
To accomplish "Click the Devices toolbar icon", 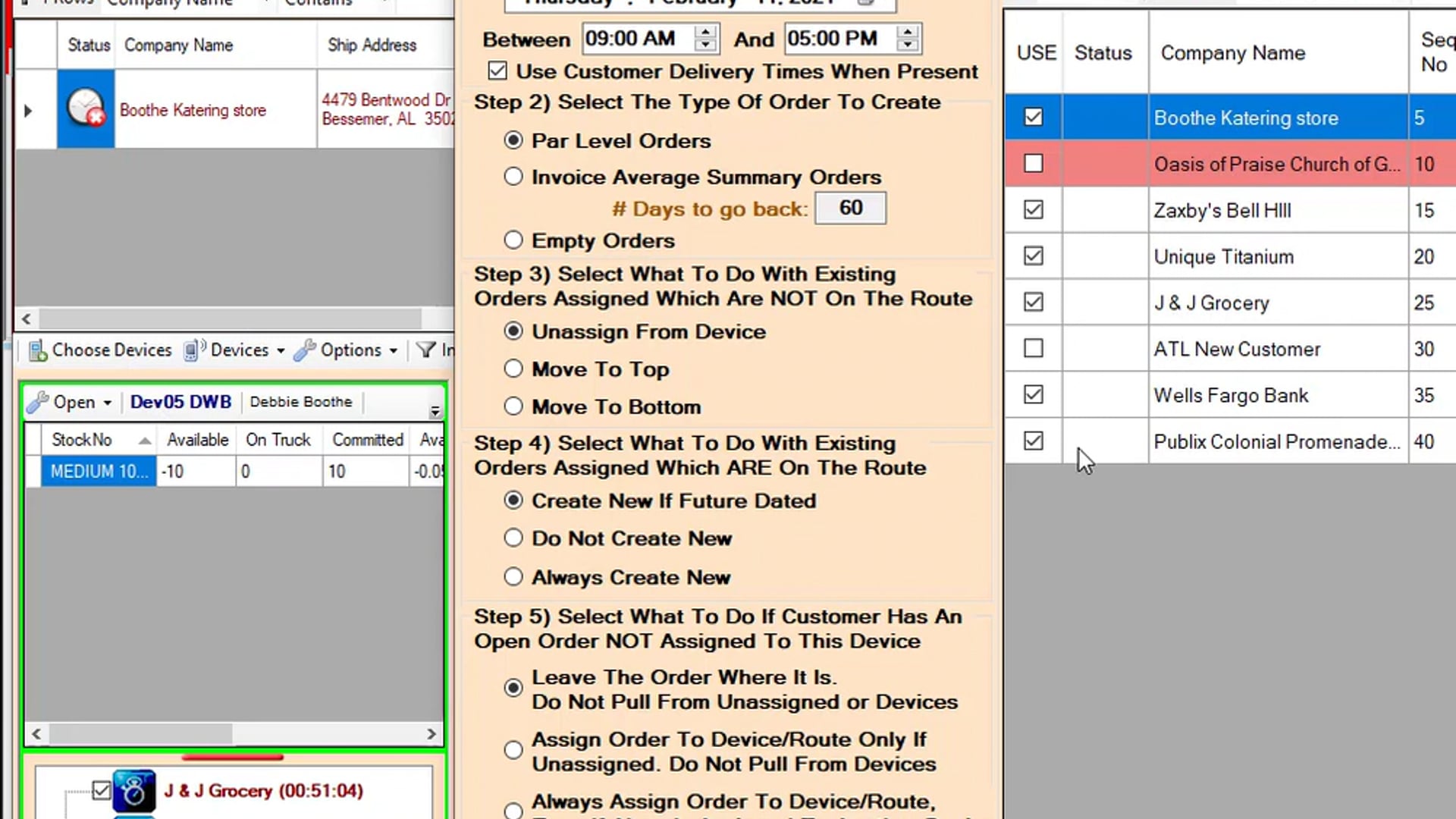I will click(x=193, y=350).
